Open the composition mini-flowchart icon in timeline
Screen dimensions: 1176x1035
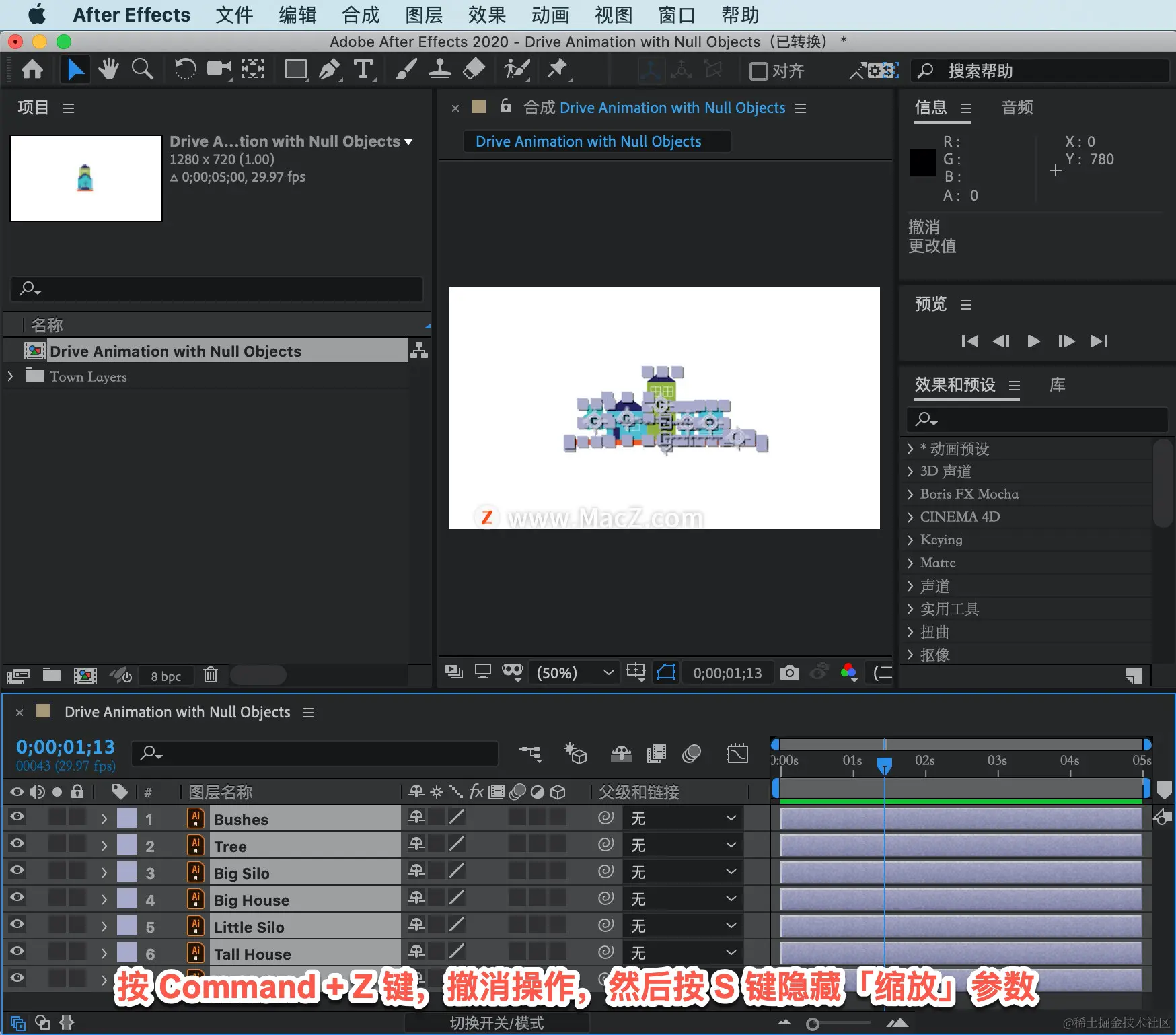pos(531,754)
